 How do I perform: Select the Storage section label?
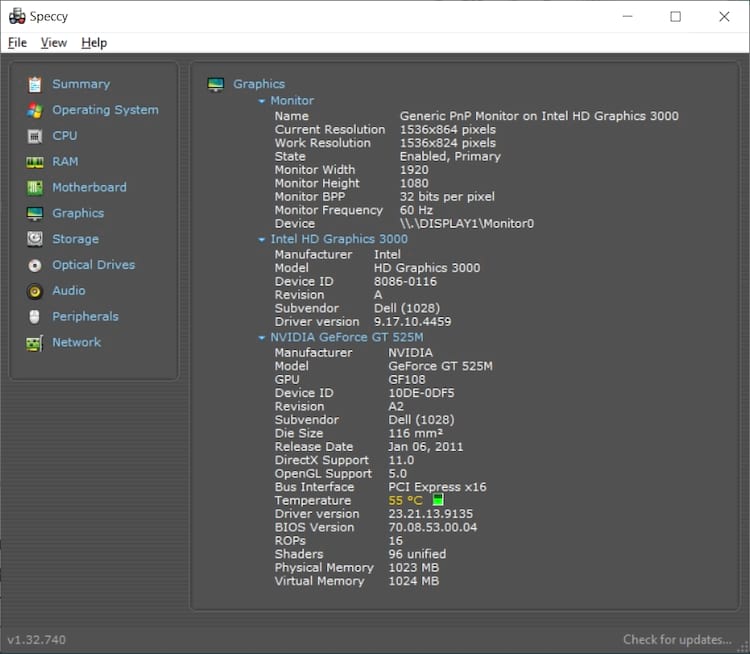pos(76,239)
